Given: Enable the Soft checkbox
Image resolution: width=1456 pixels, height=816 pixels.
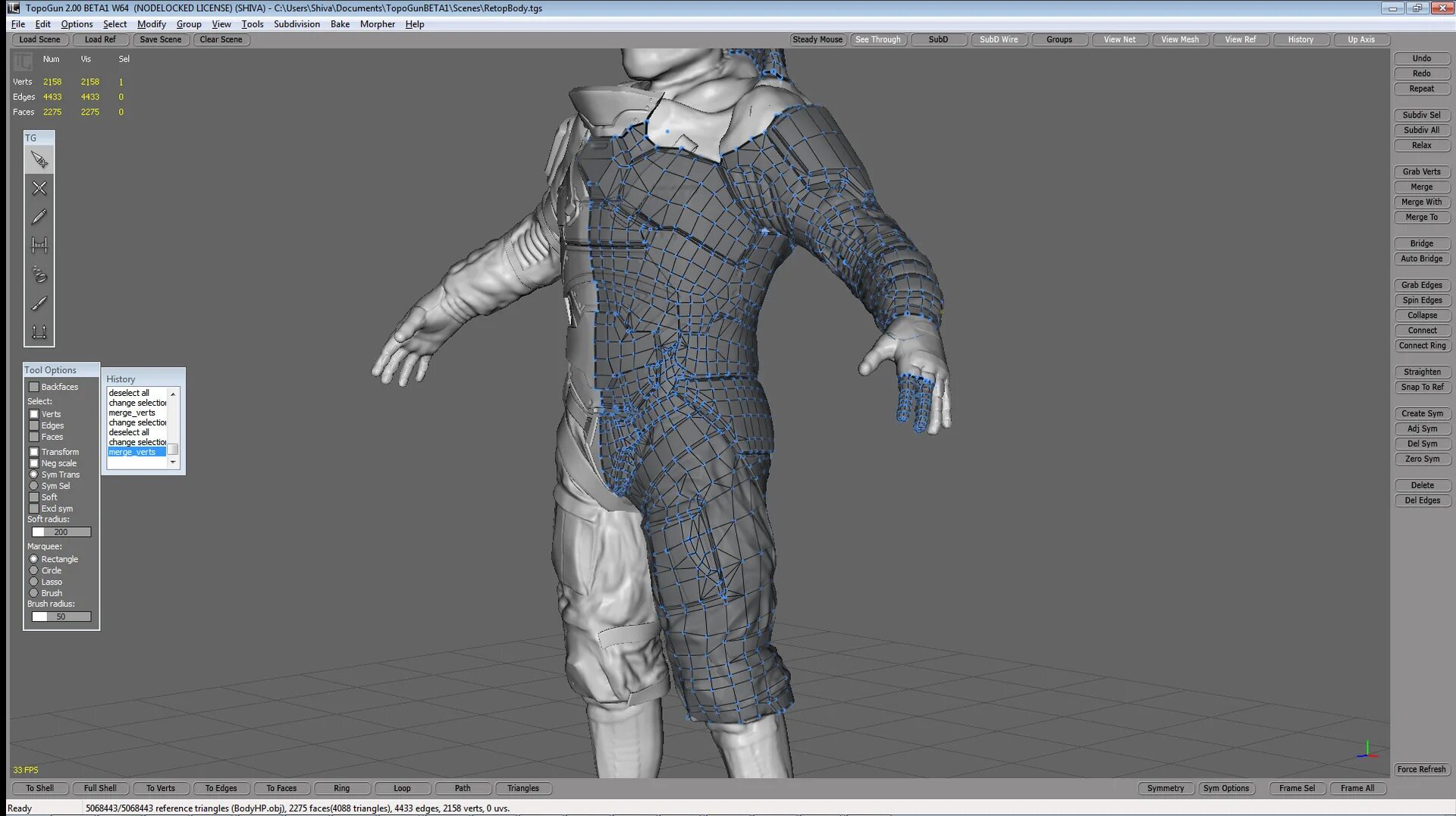Looking at the screenshot, I should 33,497.
